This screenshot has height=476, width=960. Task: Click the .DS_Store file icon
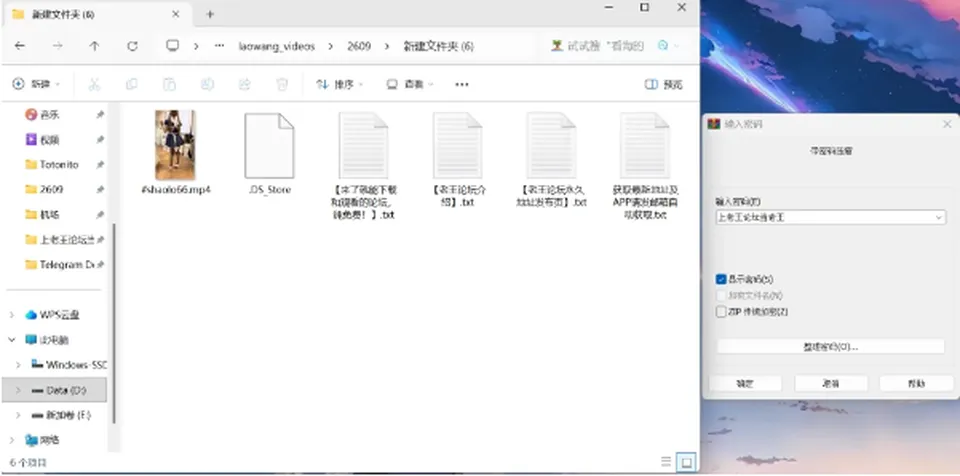[269, 146]
